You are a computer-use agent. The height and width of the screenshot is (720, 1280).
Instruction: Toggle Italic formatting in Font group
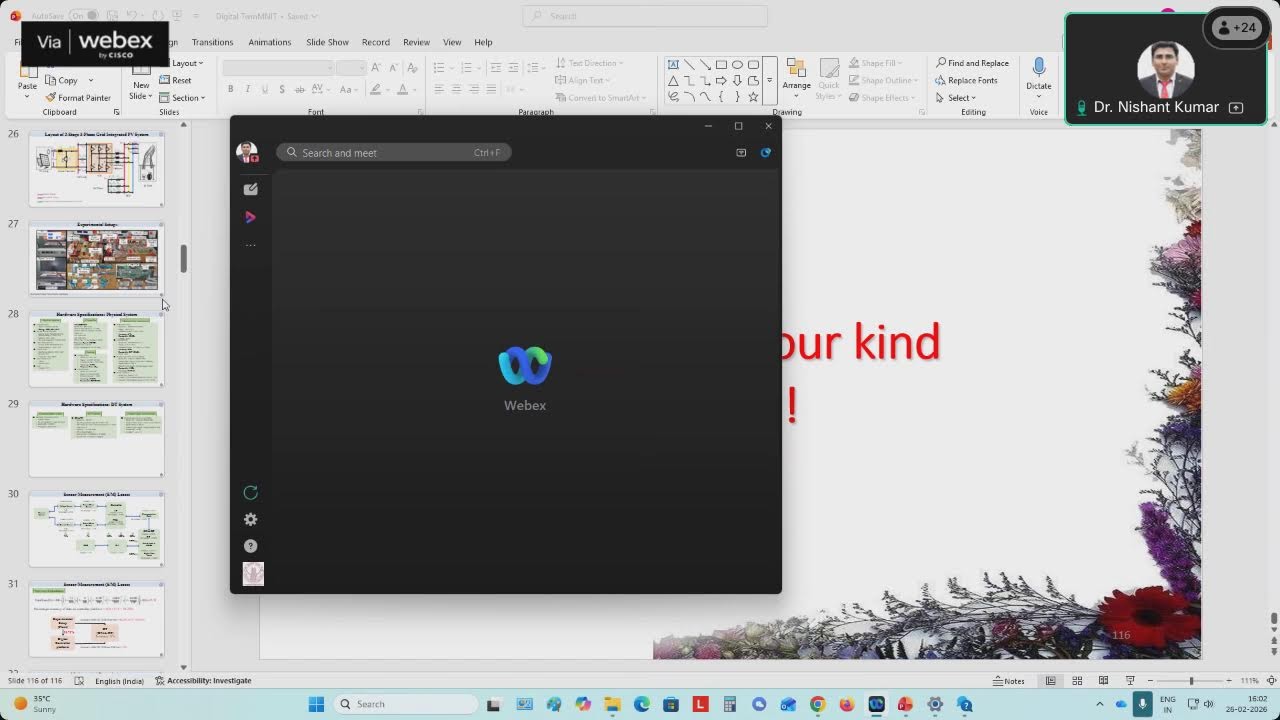pyautogui.click(x=247, y=89)
